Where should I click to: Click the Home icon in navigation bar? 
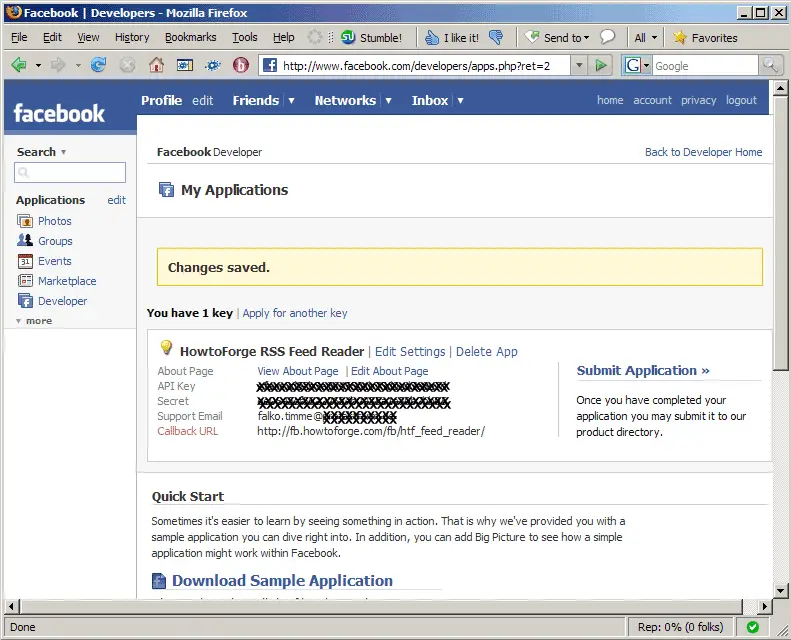coord(156,65)
